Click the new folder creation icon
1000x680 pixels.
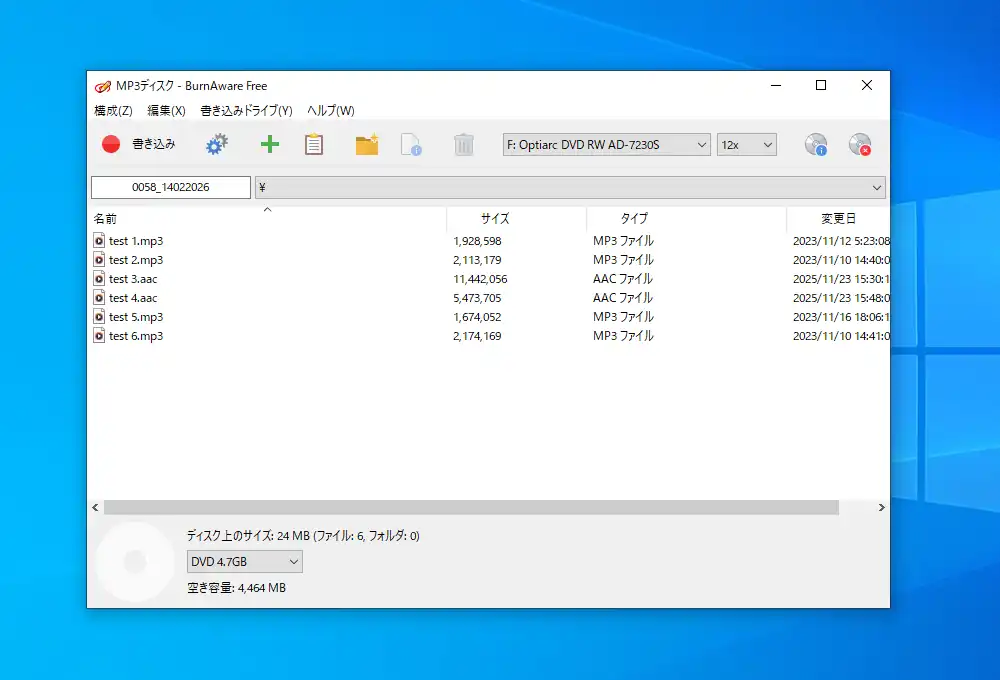click(x=365, y=144)
